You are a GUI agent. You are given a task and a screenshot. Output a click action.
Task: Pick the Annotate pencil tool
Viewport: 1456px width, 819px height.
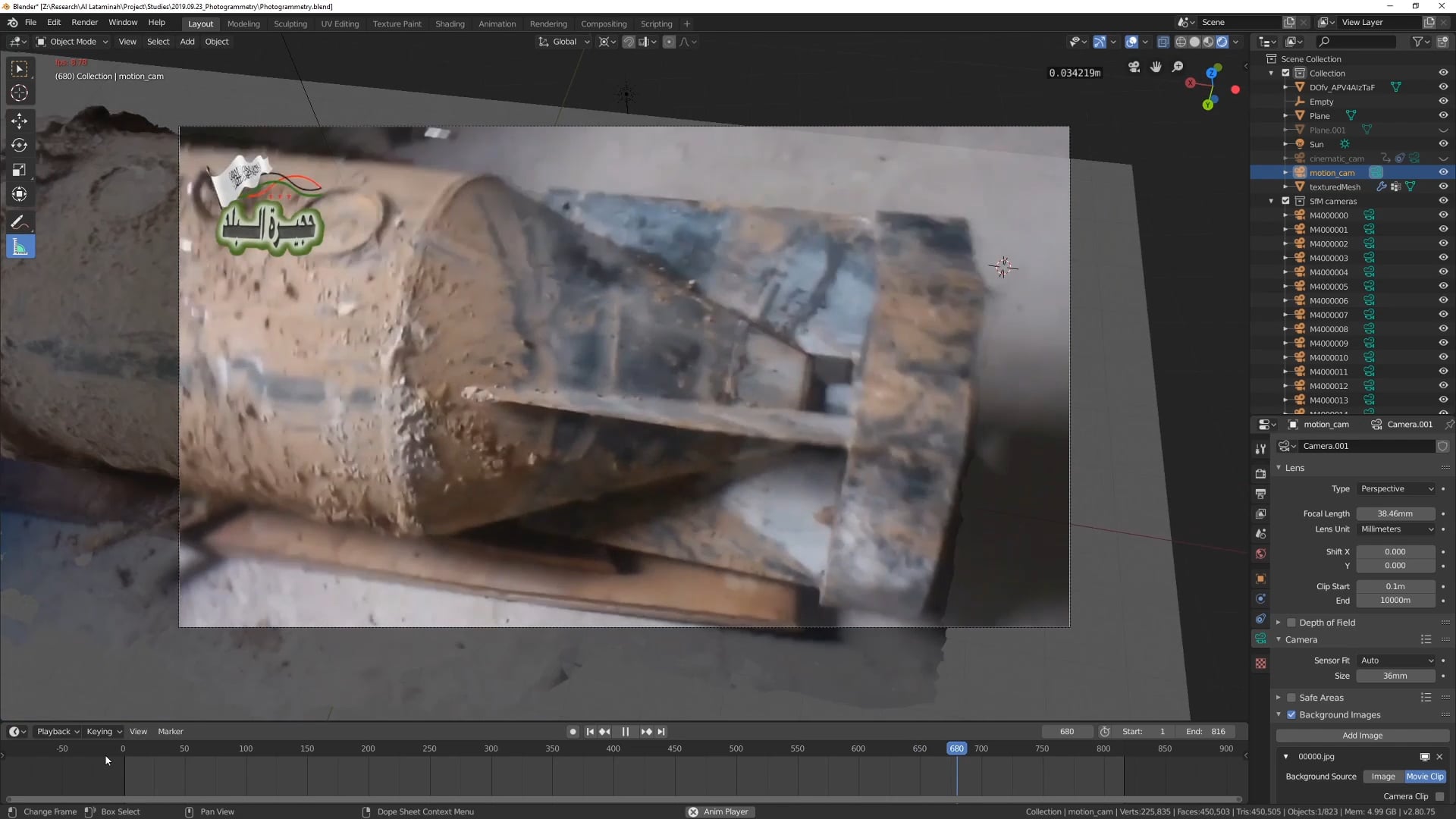(x=20, y=222)
